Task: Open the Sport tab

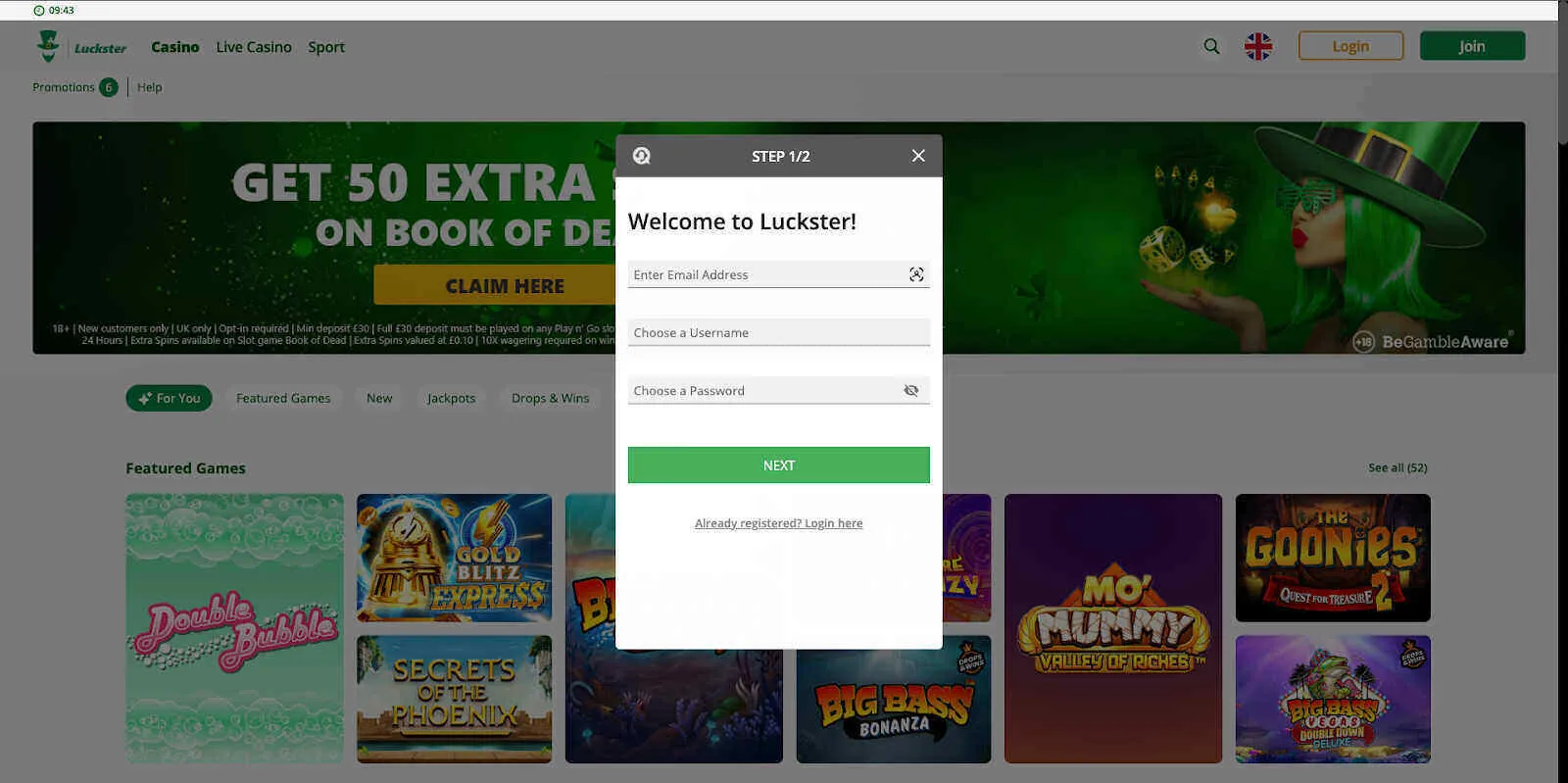Action: coord(326,47)
